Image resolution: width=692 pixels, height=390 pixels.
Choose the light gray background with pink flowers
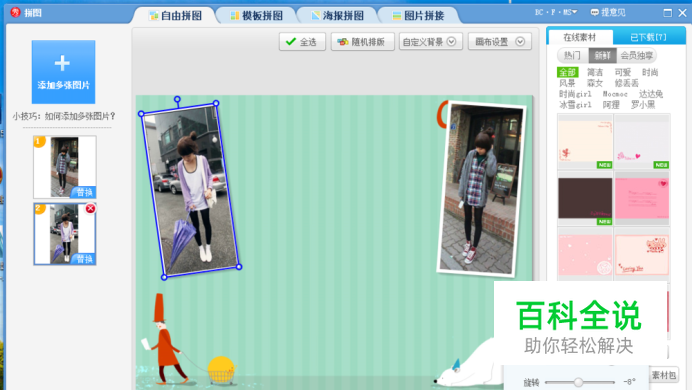click(642, 142)
